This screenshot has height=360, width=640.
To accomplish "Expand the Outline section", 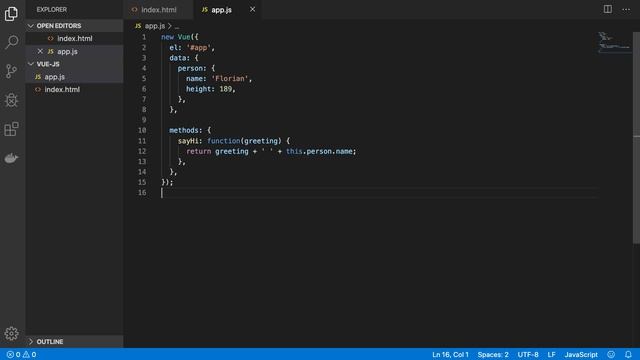I will 74,342.
